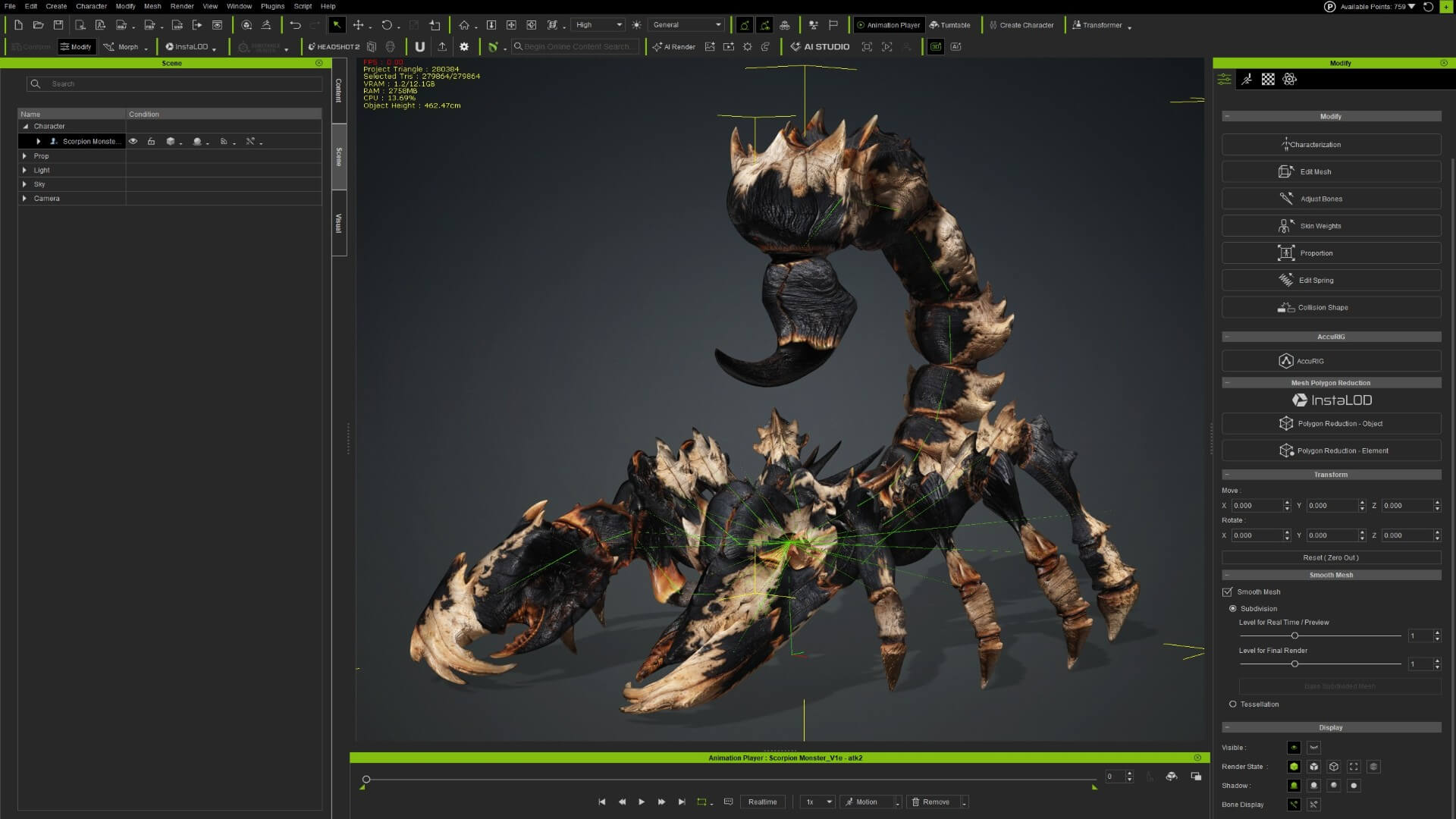Toggle the Smooth Mesh checkbox
This screenshot has width=1456, height=819.
pyautogui.click(x=1227, y=592)
